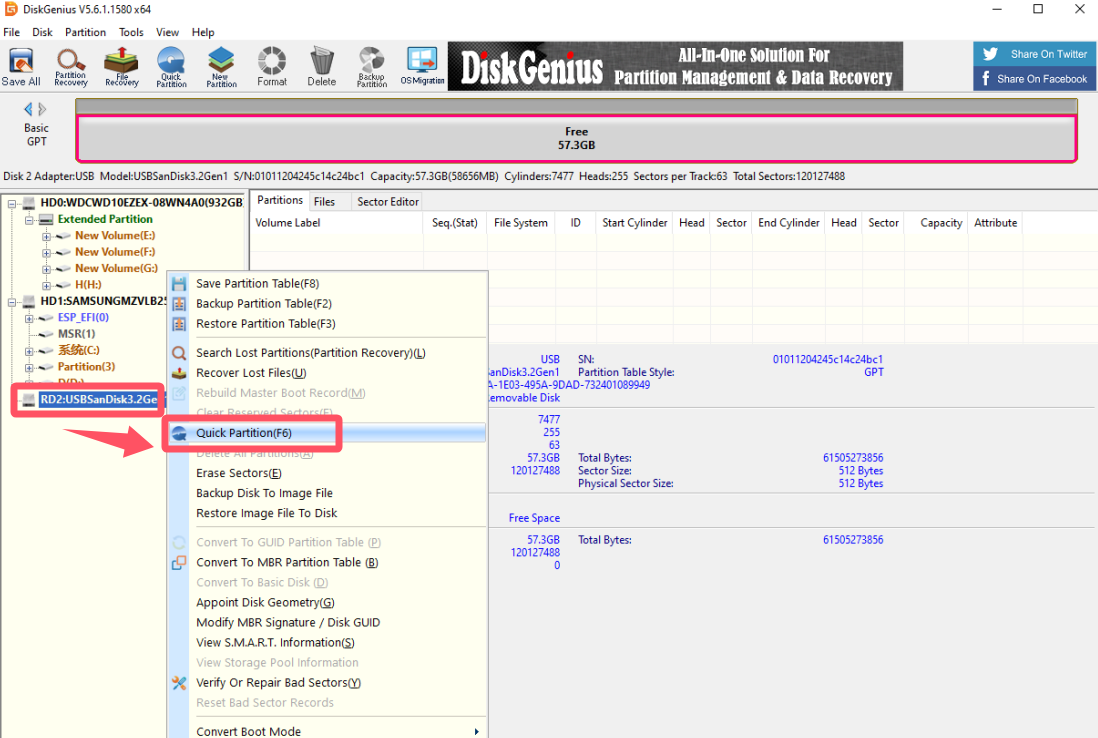
Task: Expand New Volume(G:) tree node
Action: [x=46, y=269]
